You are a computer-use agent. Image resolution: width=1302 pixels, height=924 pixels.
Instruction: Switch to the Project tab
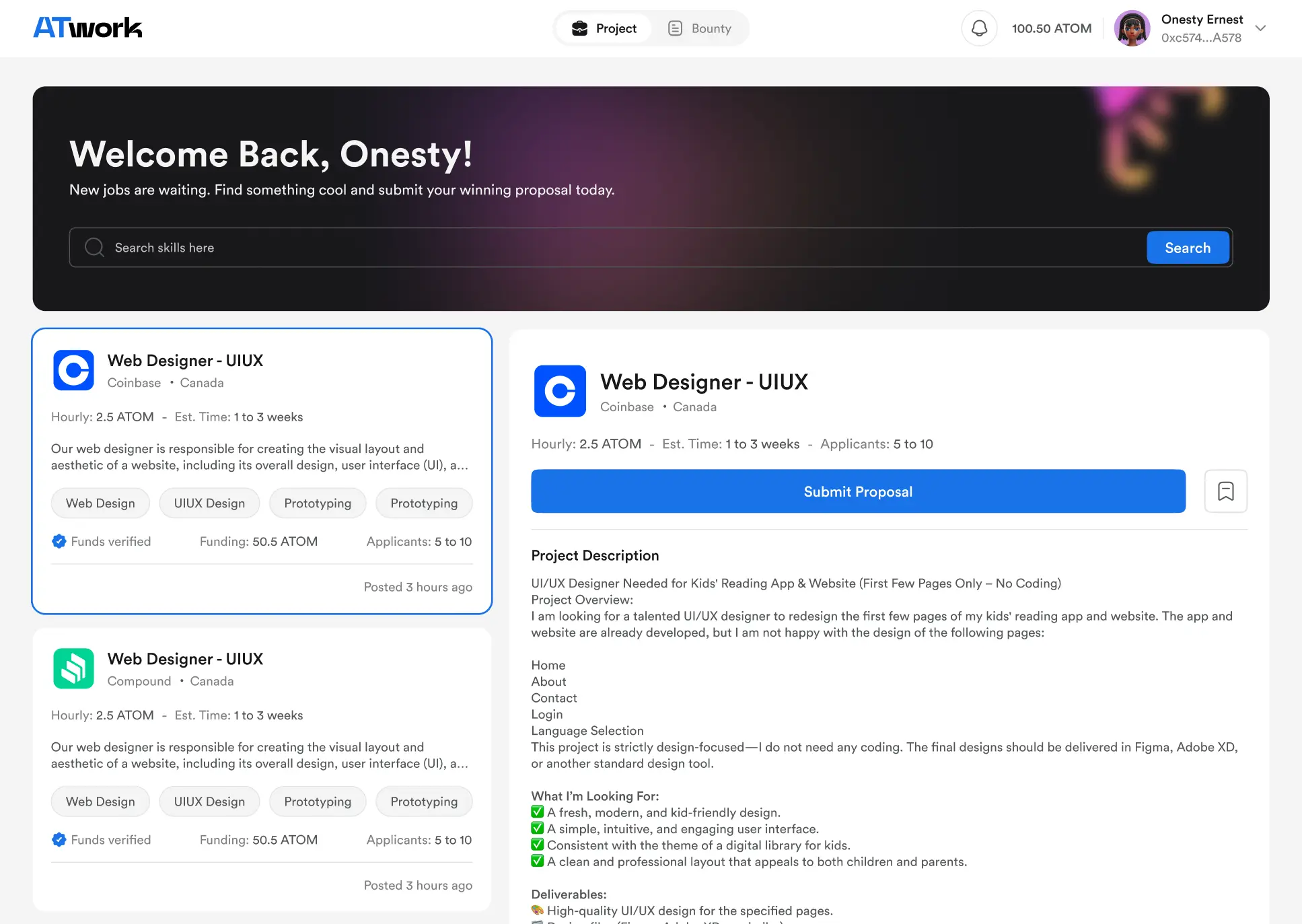pos(604,28)
